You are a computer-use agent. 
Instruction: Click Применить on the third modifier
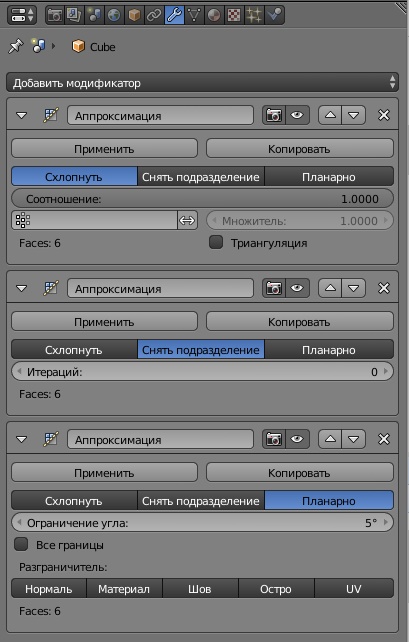tap(104, 472)
